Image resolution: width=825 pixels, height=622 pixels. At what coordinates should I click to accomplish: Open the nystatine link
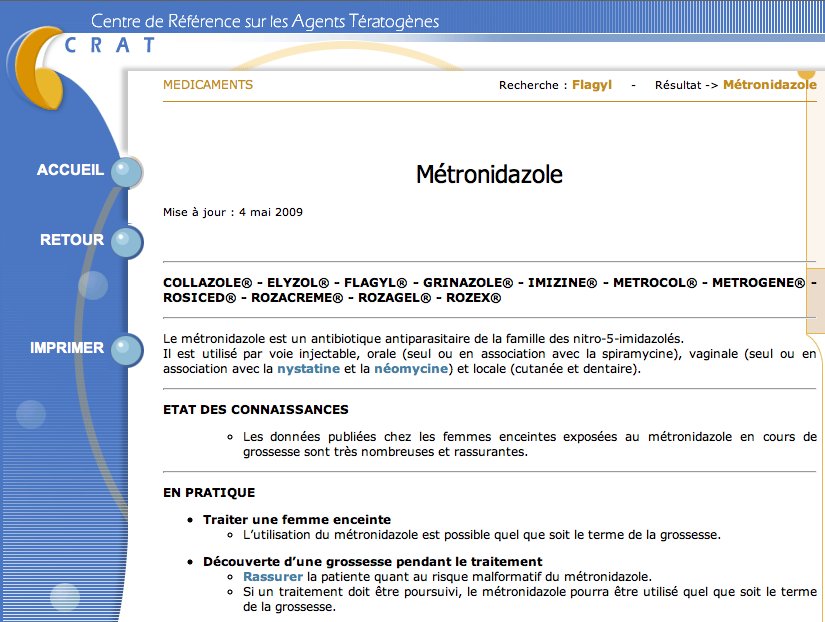[308, 369]
